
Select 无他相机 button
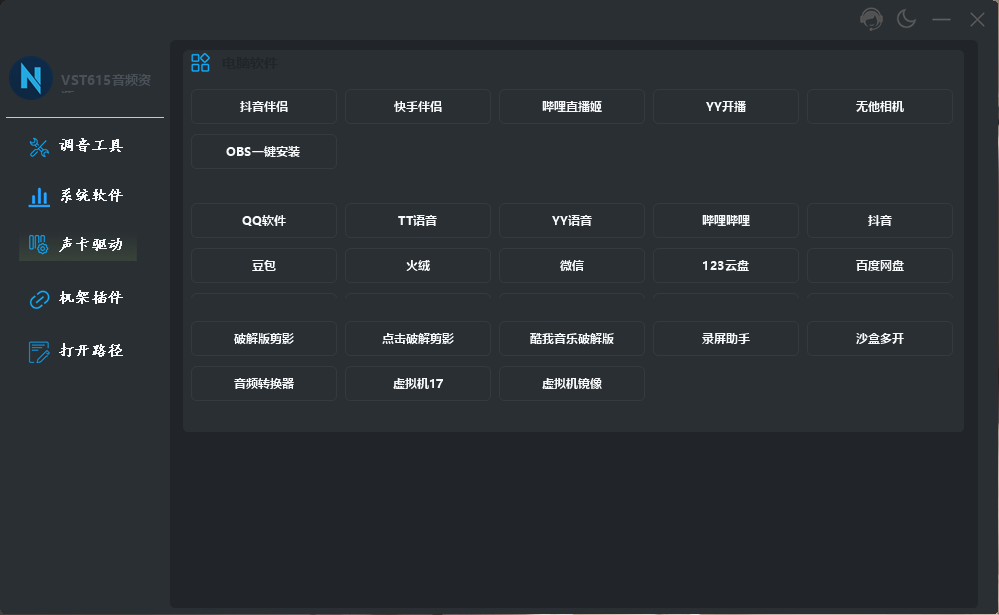click(880, 106)
